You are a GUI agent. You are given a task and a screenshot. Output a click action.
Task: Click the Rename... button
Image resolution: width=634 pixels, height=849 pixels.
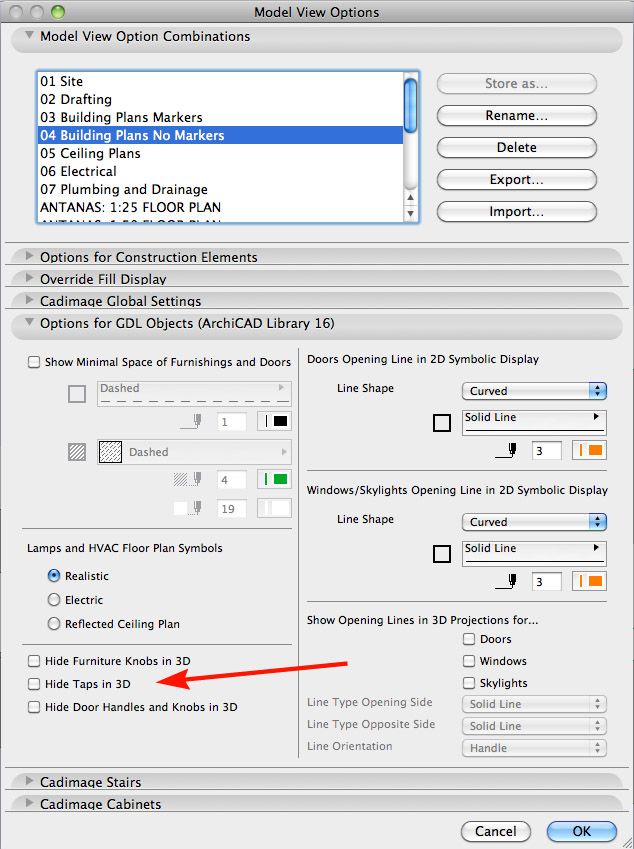point(517,115)
